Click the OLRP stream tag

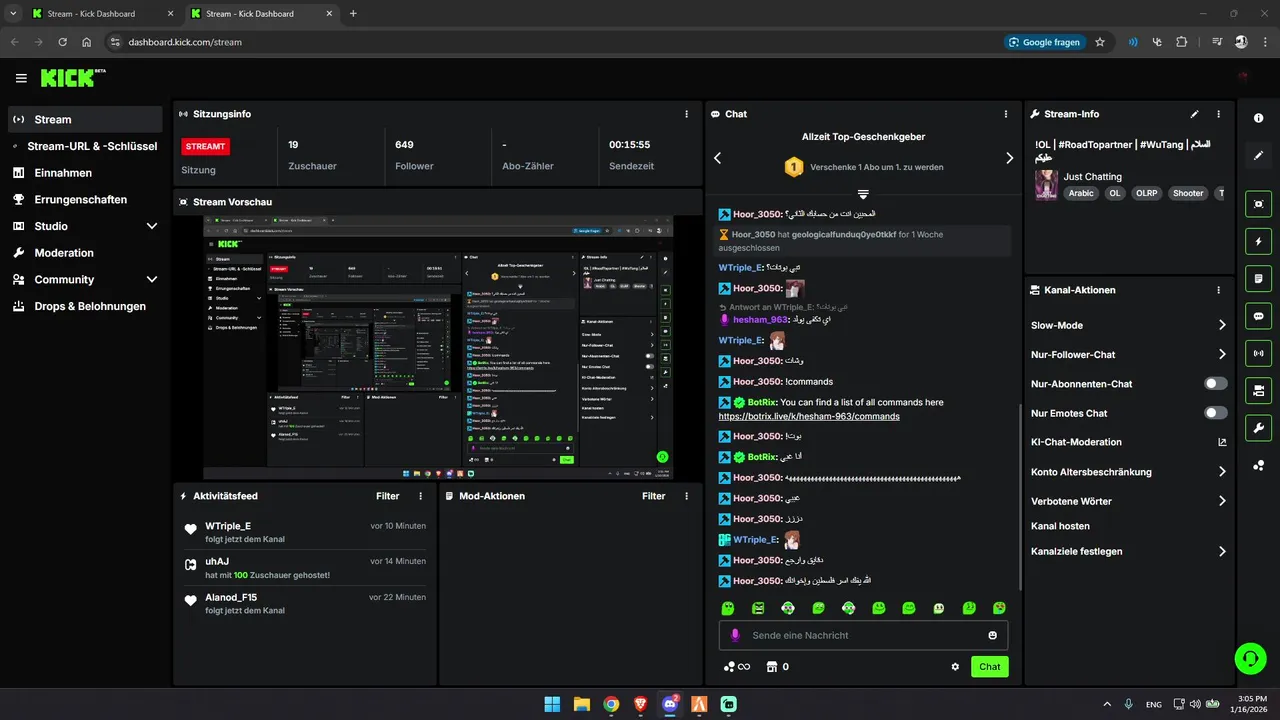pyautogui.click(x=1146, y=193)
